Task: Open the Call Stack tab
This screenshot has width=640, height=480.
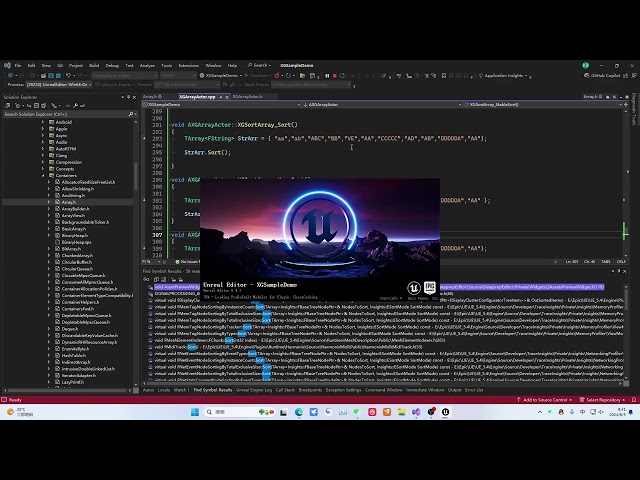Action: (285, 390)
